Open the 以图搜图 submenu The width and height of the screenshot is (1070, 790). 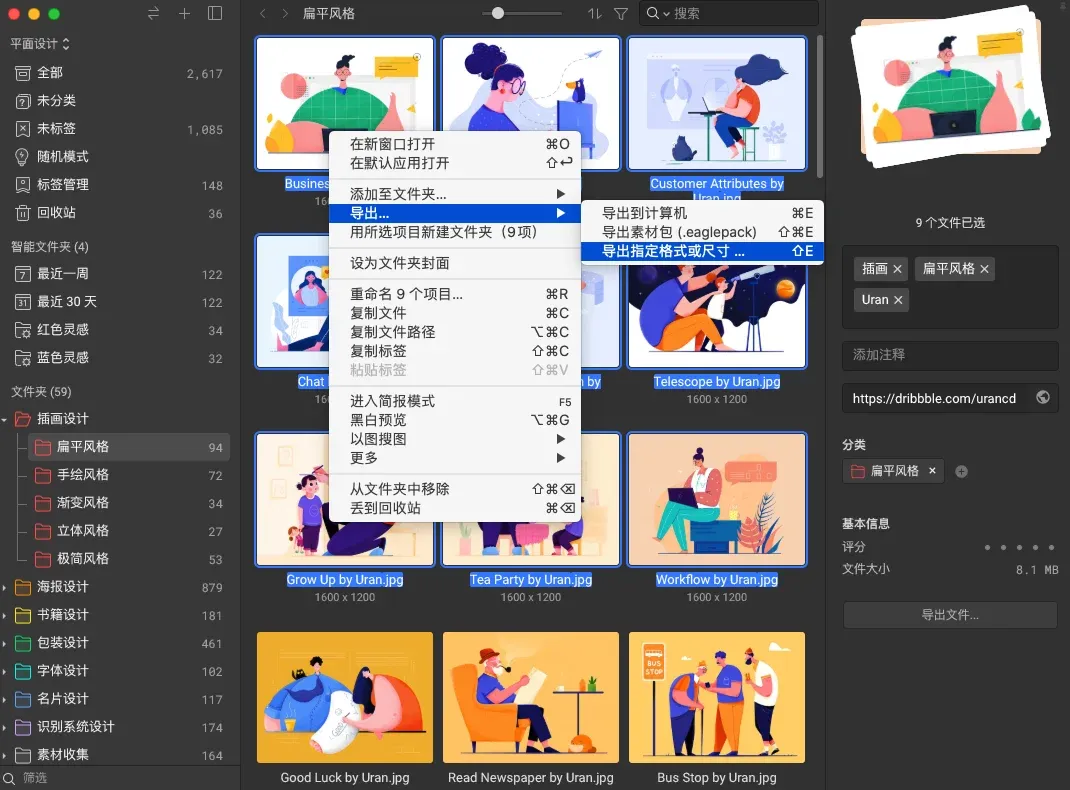(x=454, y=439)
